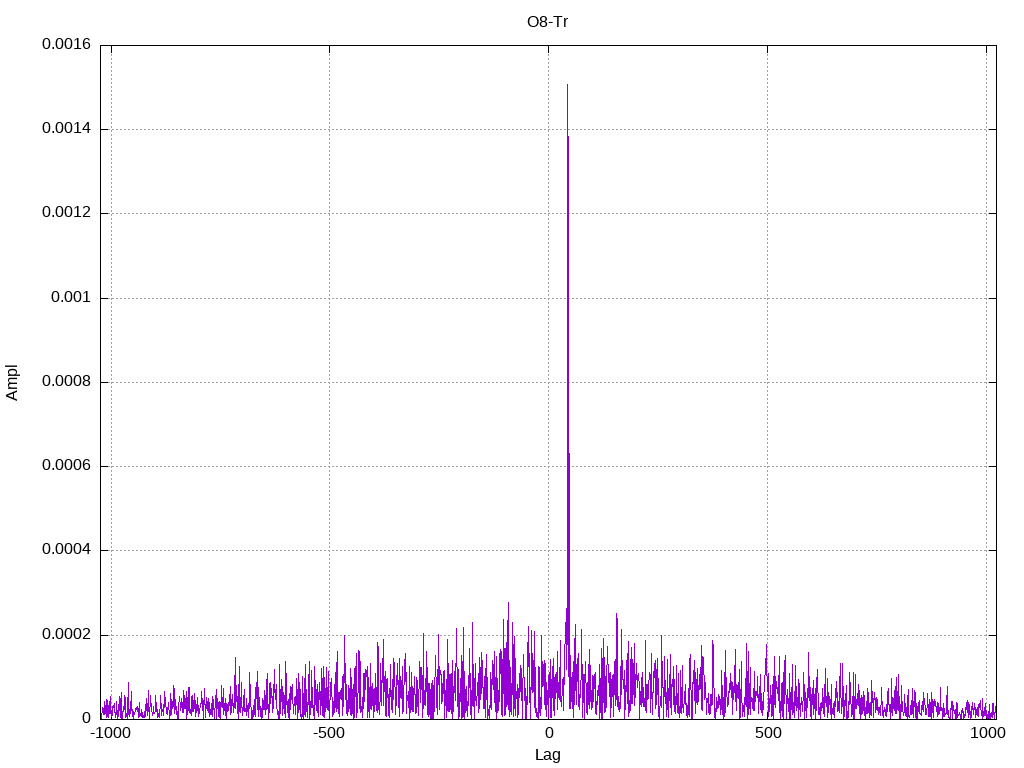1024x768 pixels.
Task: Click the 500 x-axis tick label
Action: [767, 734]
